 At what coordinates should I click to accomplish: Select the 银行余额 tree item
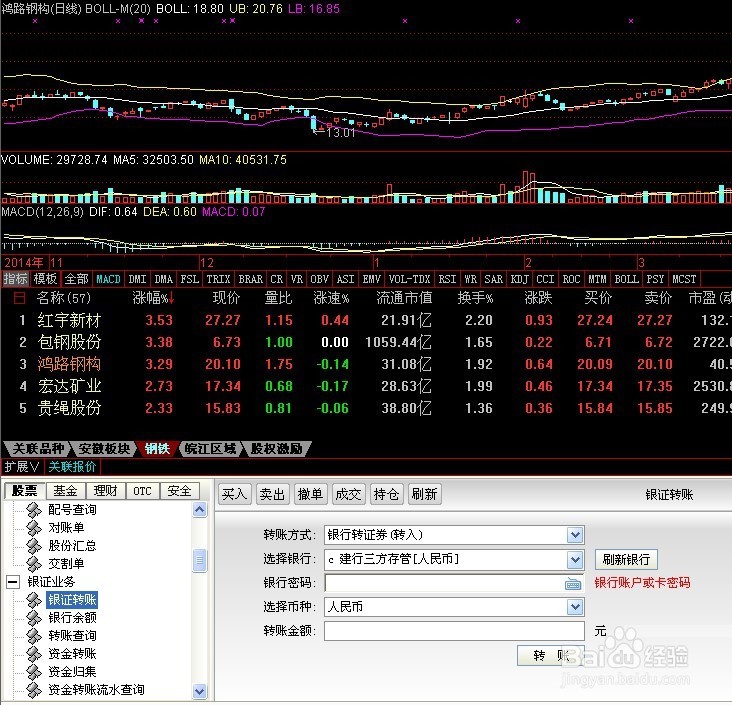[72, 618]
